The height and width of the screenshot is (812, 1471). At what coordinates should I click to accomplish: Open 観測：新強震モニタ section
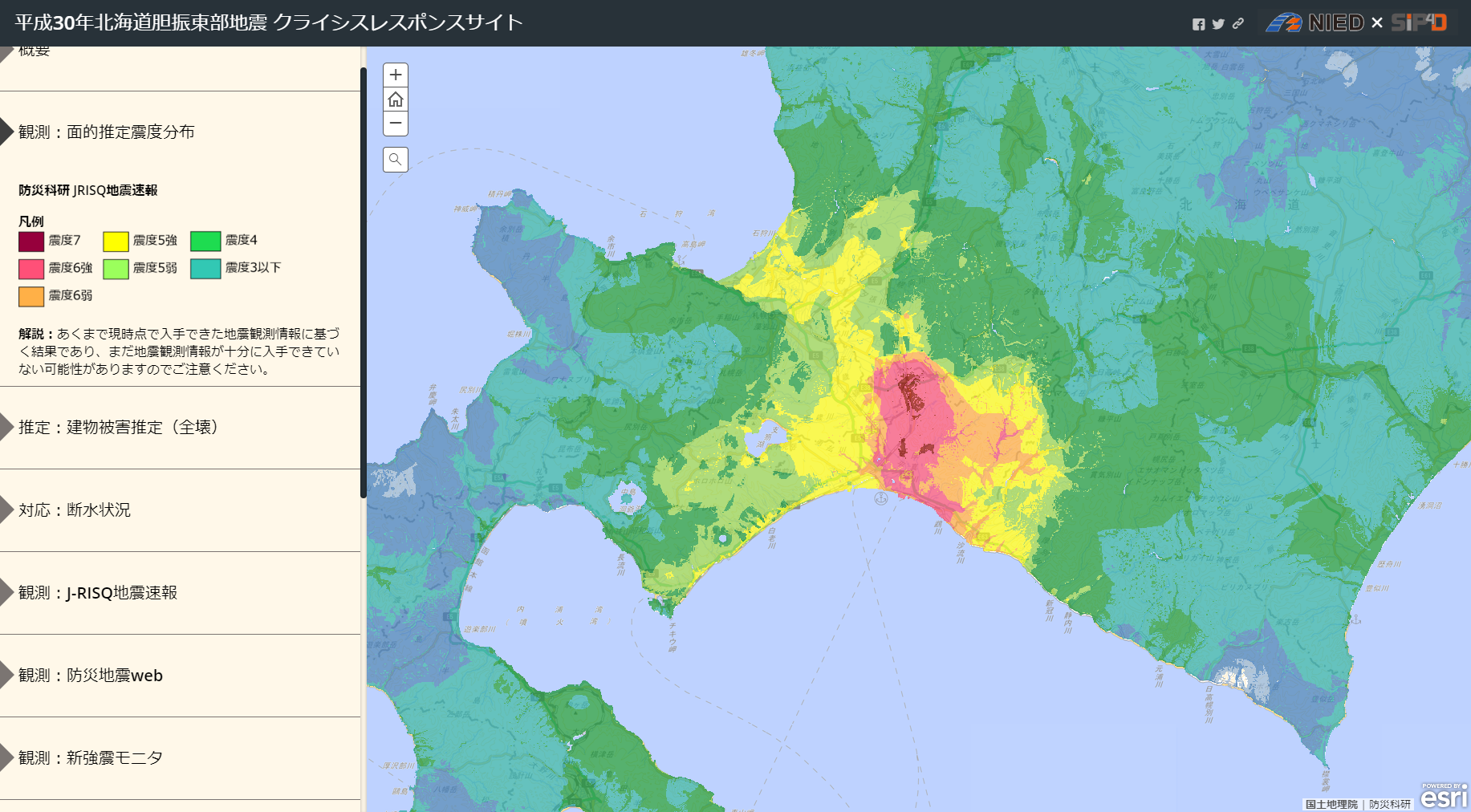[90, 757]
